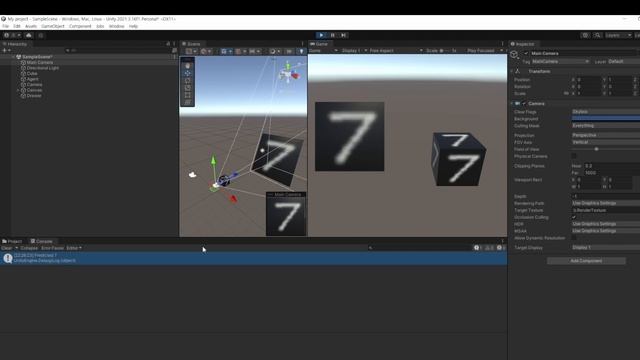Click Error Pause in the Console toolbar
Screen dimensions: 640x360
pos(52,248)
